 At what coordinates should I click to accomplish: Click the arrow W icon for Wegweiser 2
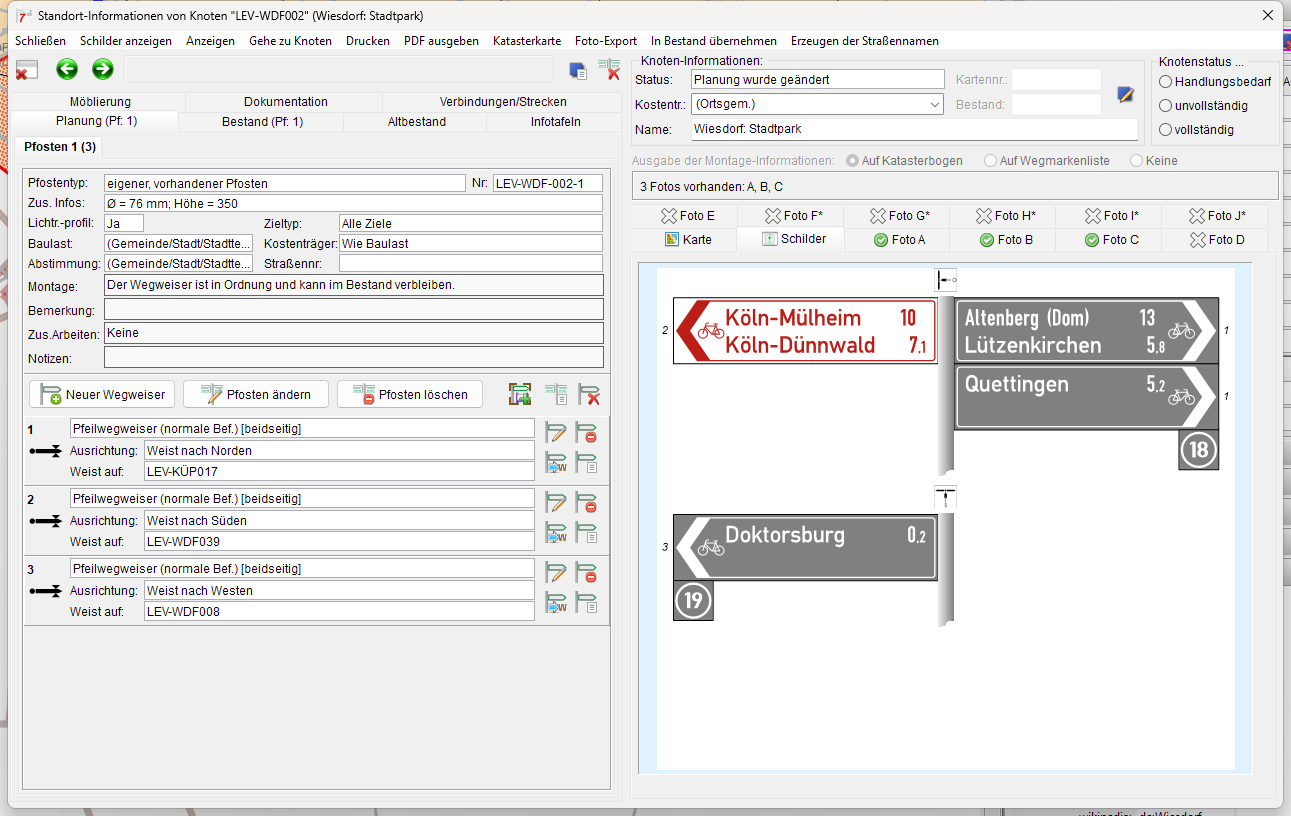pyautogui.click(x=556, y=533)
